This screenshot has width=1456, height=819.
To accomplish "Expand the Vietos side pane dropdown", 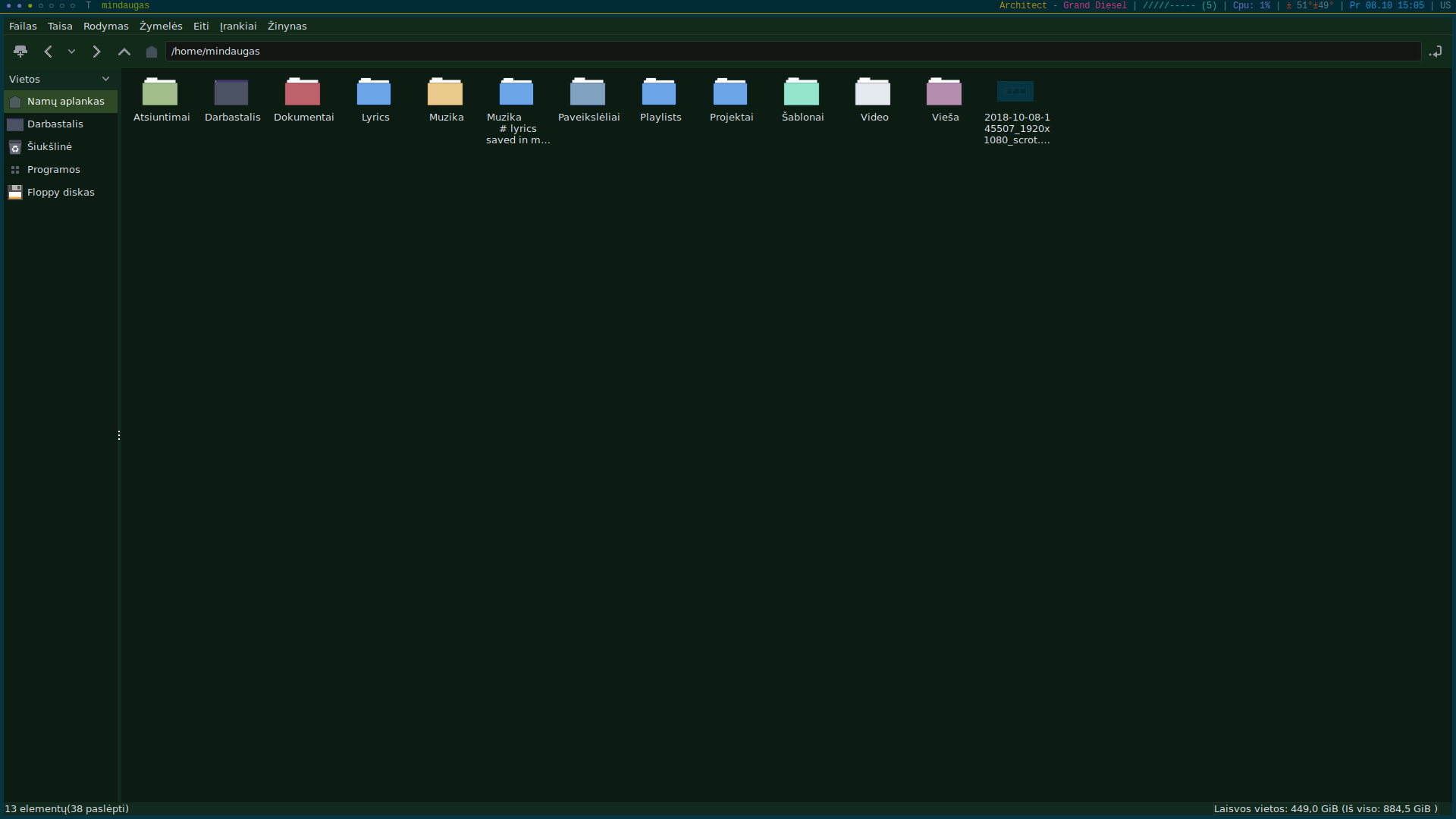I will coord(105,79).
